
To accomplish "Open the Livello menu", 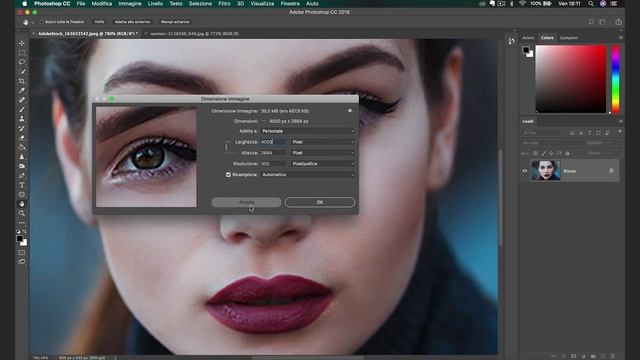I will point(155,4).
